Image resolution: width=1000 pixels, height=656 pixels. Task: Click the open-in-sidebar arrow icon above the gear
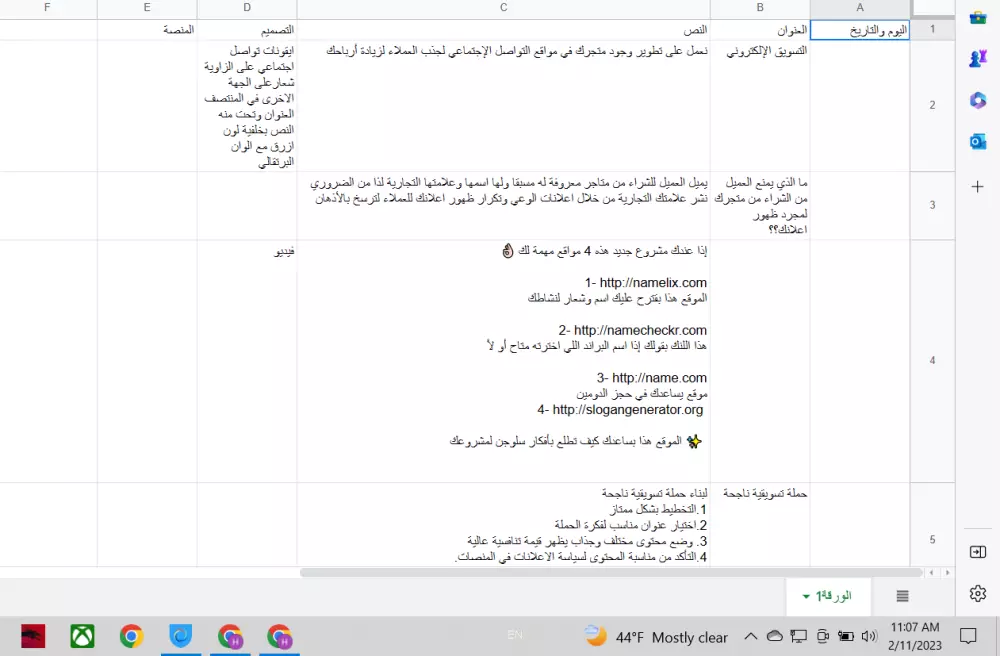(978, 551)
